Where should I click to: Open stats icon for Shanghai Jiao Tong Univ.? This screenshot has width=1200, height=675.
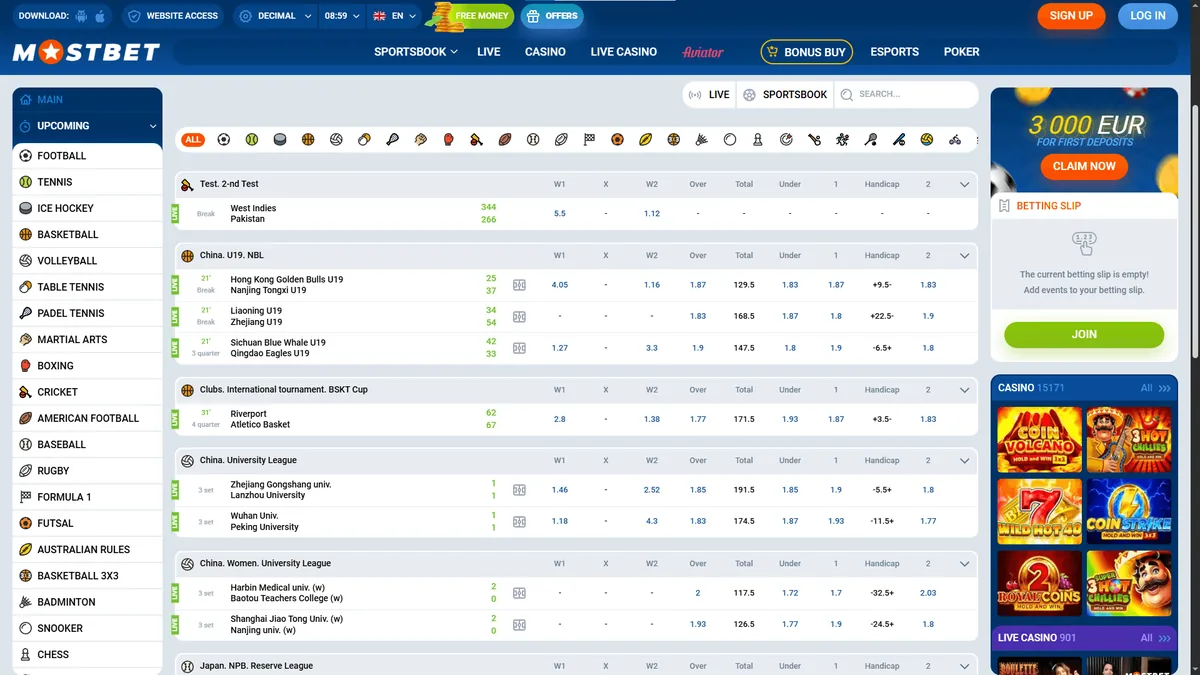519,624
